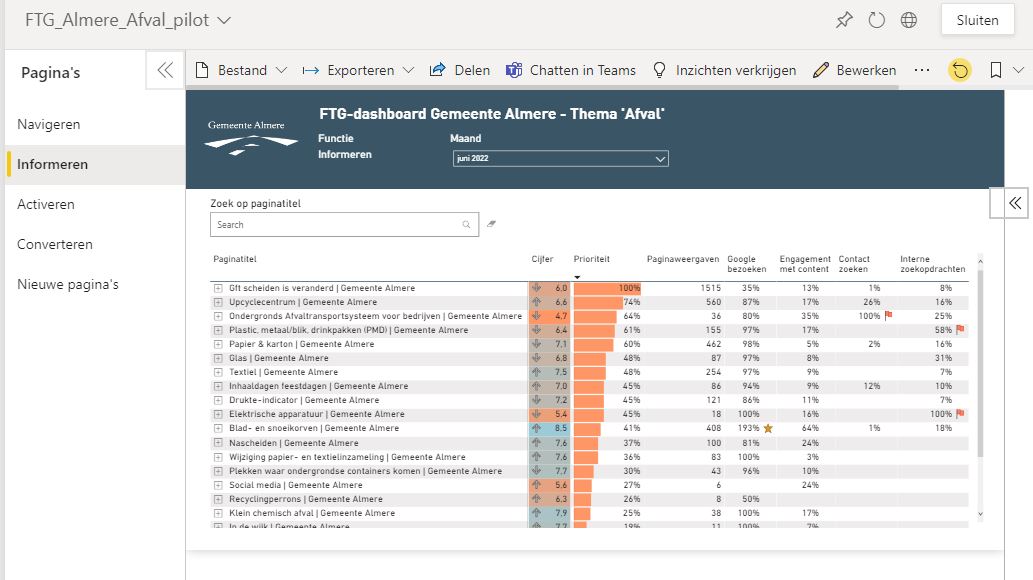Clear the search with the eraser icon

pyautogui.click(x=491, y=224)
